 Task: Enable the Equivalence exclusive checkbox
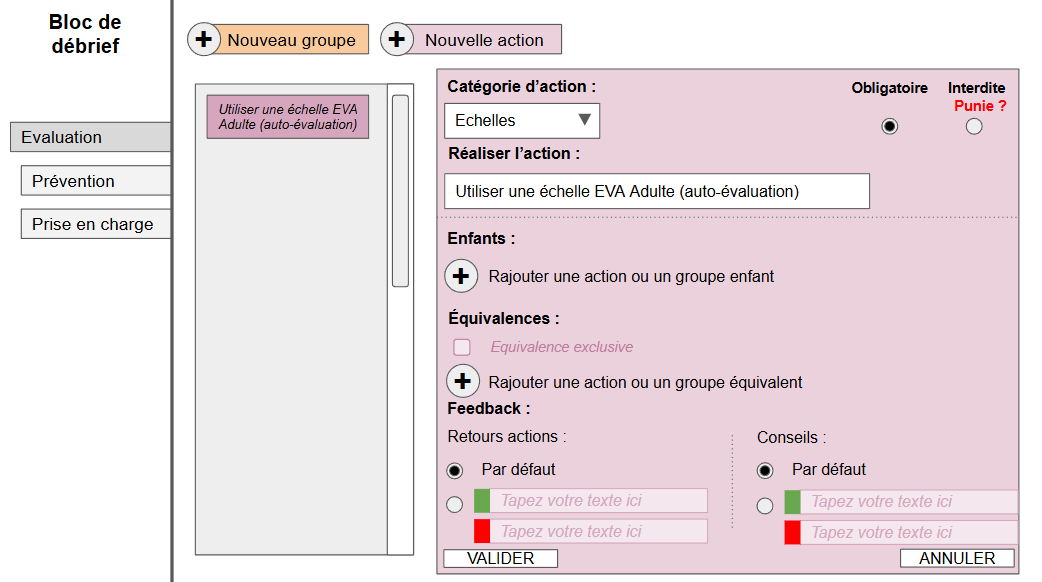tap(462, 347)
